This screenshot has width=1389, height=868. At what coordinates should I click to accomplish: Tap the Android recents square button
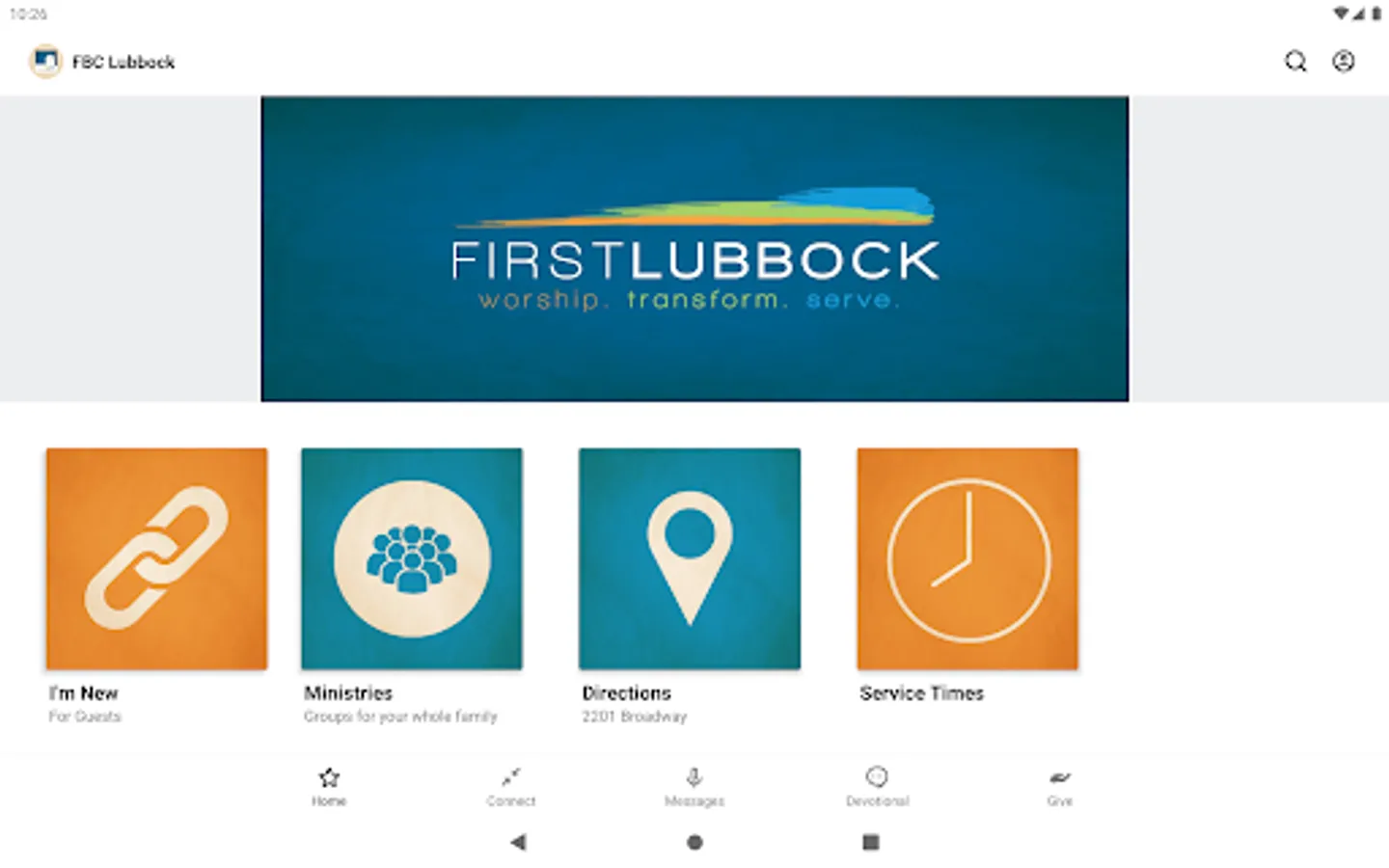(x=871, y=842)
